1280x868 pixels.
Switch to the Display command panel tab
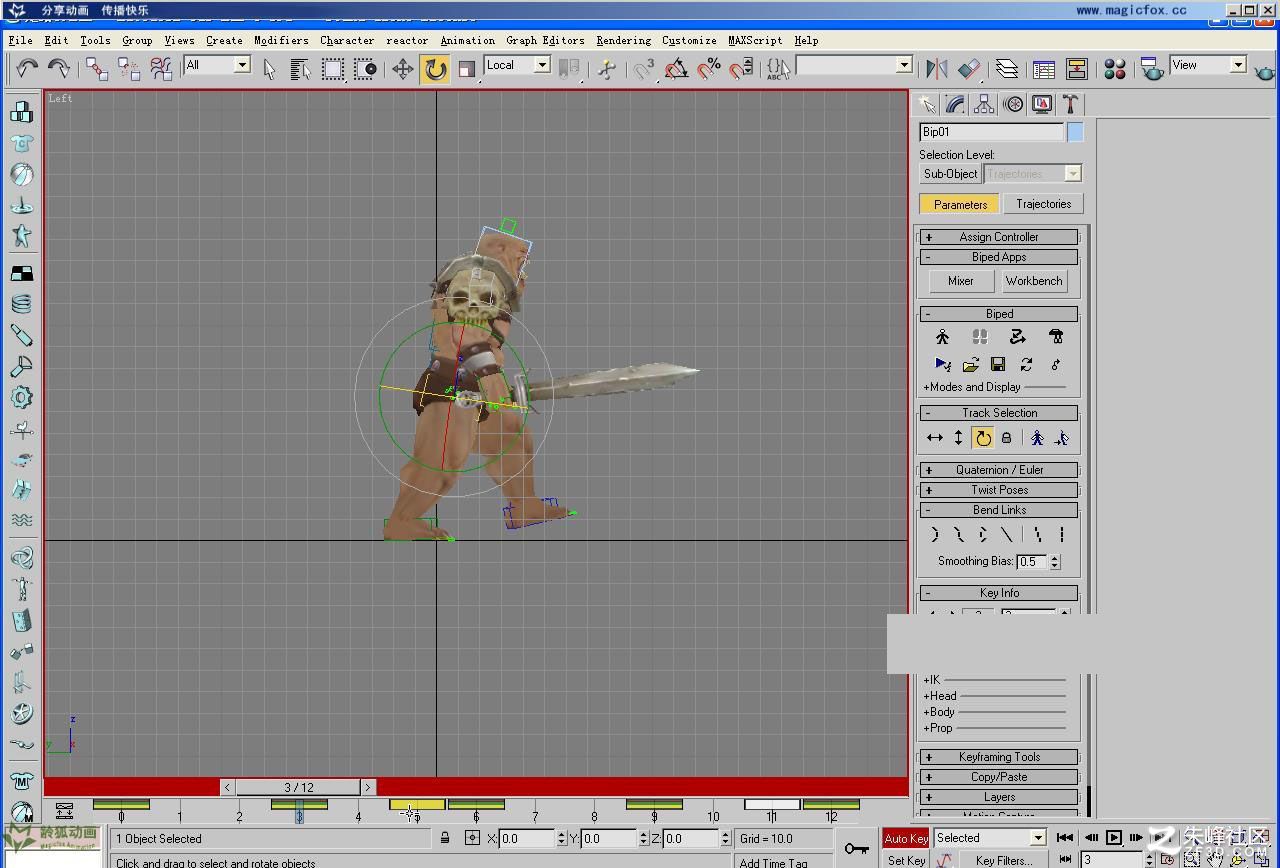(x=1041, y=104)
